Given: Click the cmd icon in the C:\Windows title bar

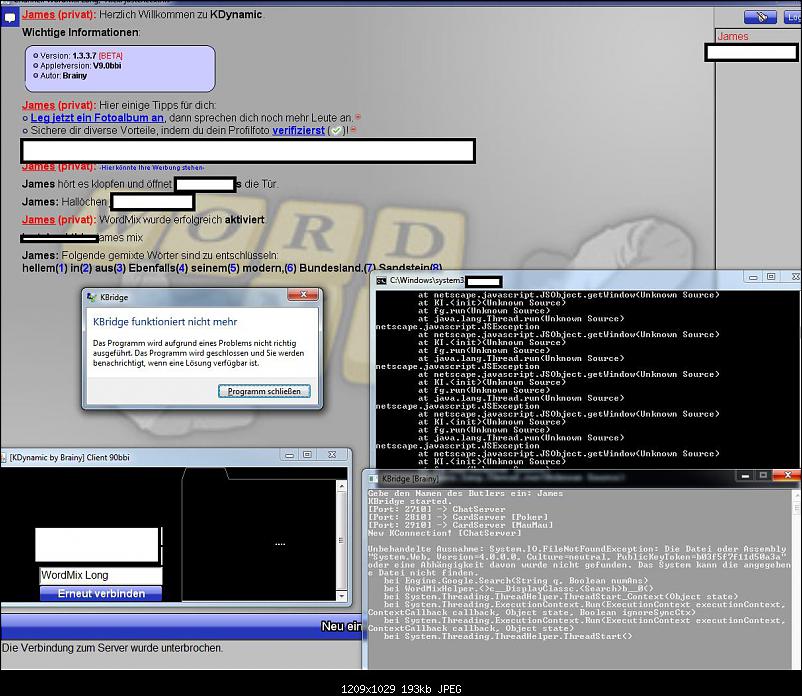Looking at the screenshot, I should click(382, 281).
